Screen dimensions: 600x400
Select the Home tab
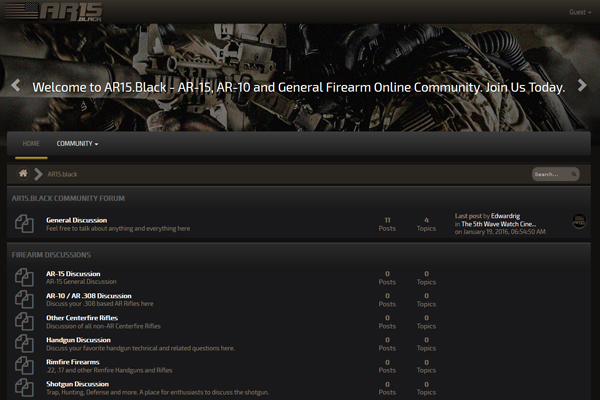31,144
